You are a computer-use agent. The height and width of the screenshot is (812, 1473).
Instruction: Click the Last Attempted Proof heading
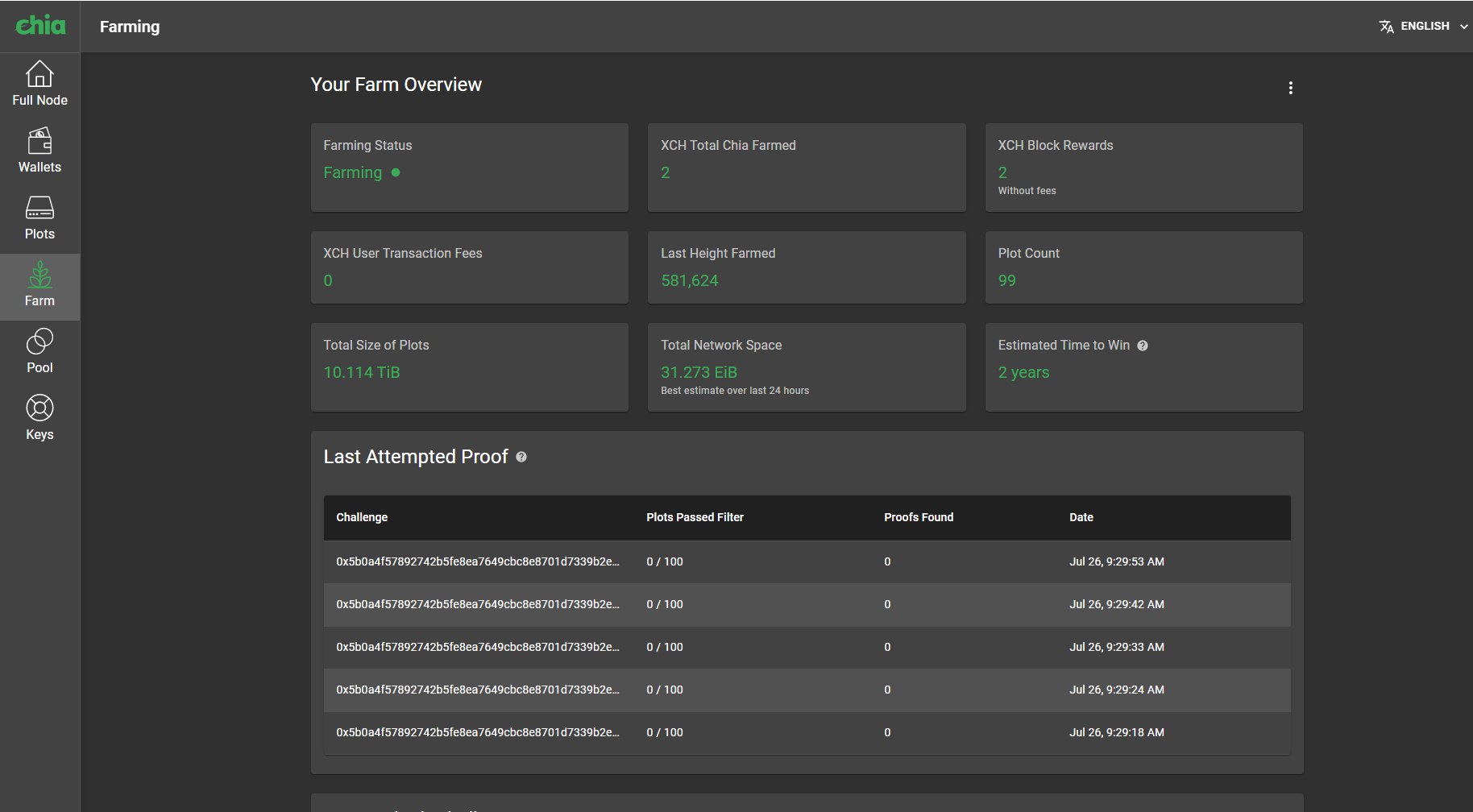click(416, 457)
